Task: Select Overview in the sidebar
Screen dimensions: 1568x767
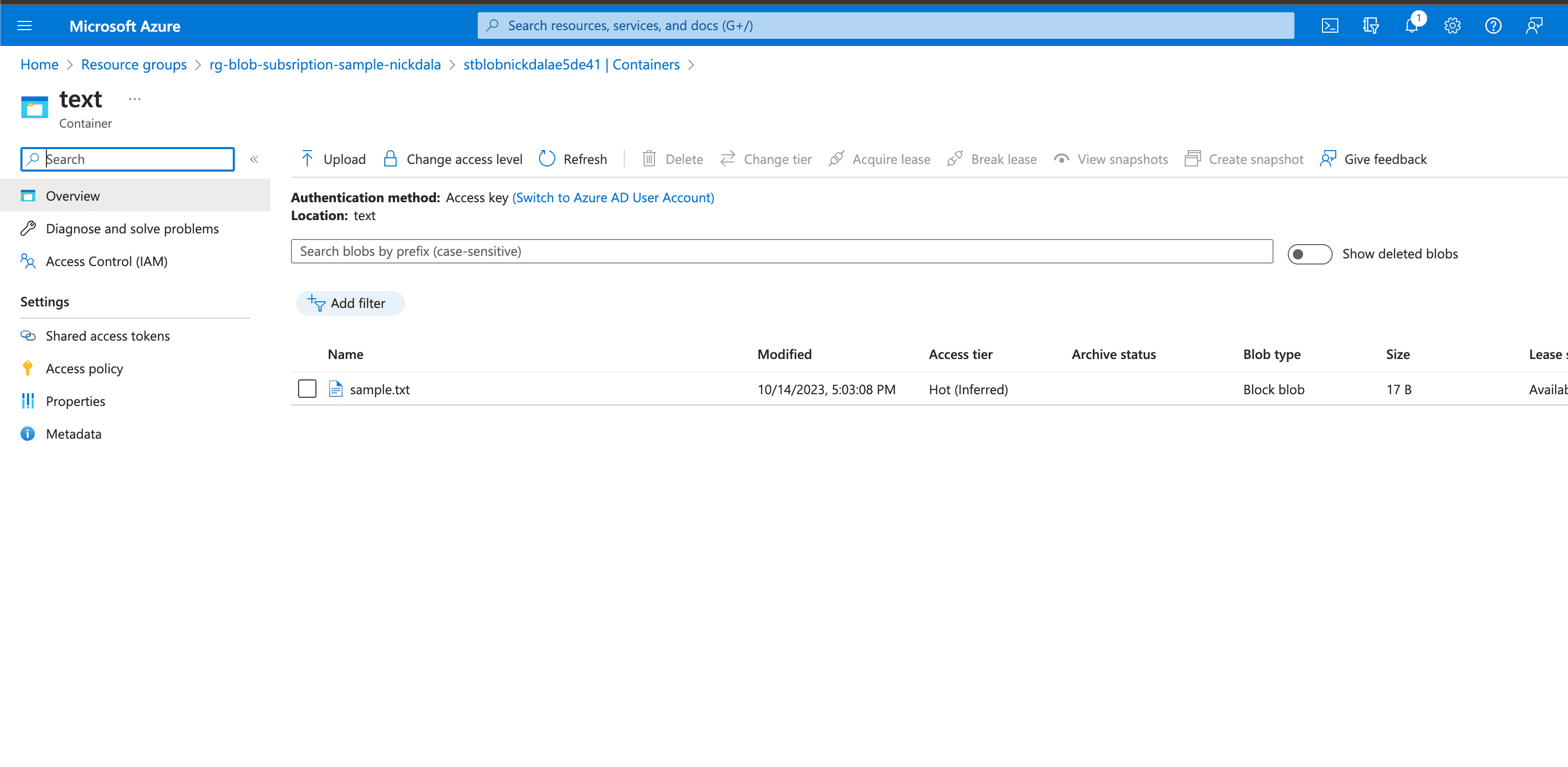Action: 135,196
